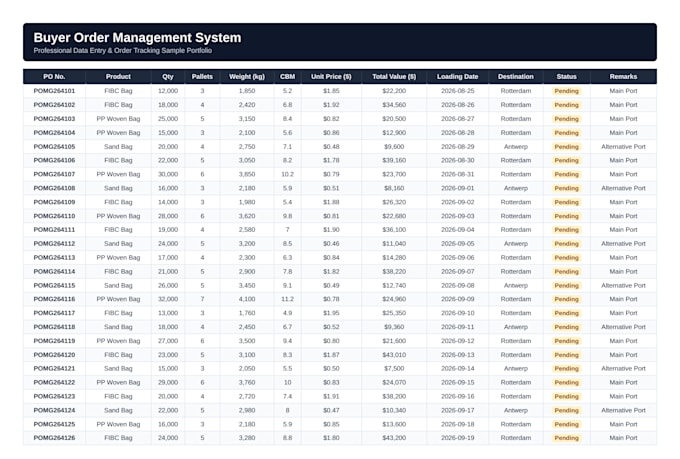Screen dimensions: 680x459
Task: Select PO number POMG264102
Action: (54, 105)
